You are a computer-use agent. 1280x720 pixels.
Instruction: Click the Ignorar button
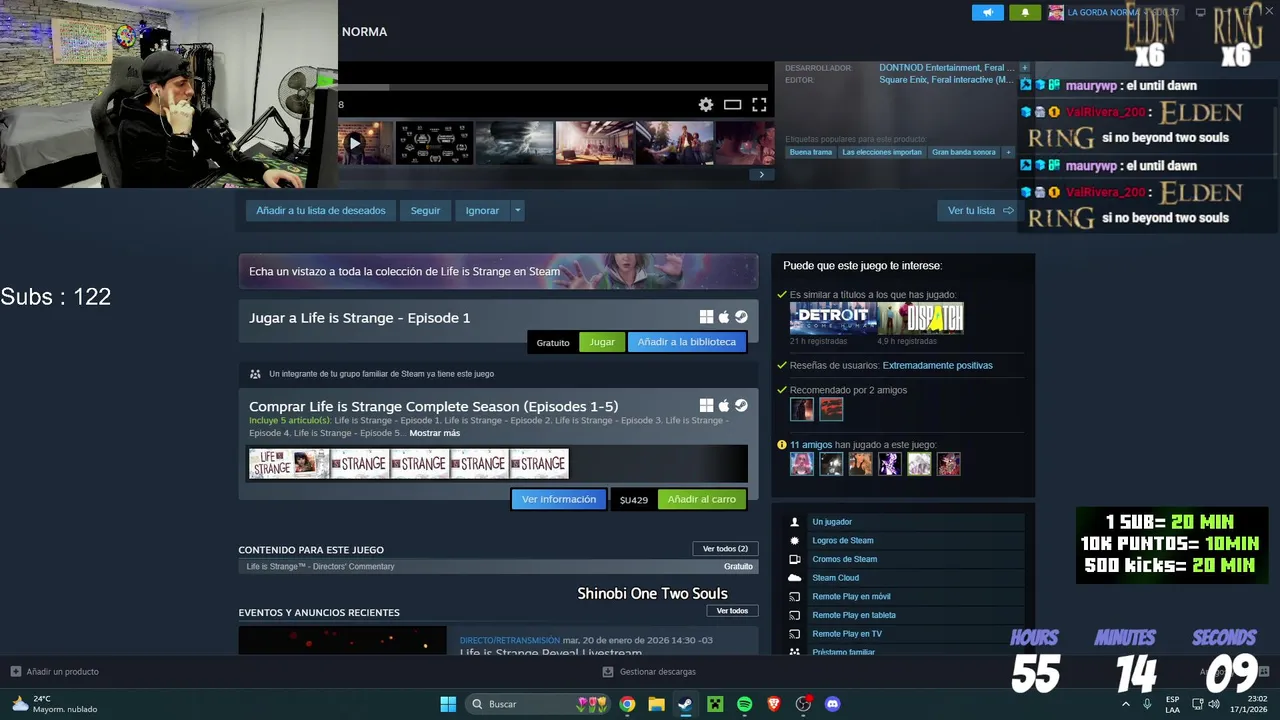(x=482, y=211)
